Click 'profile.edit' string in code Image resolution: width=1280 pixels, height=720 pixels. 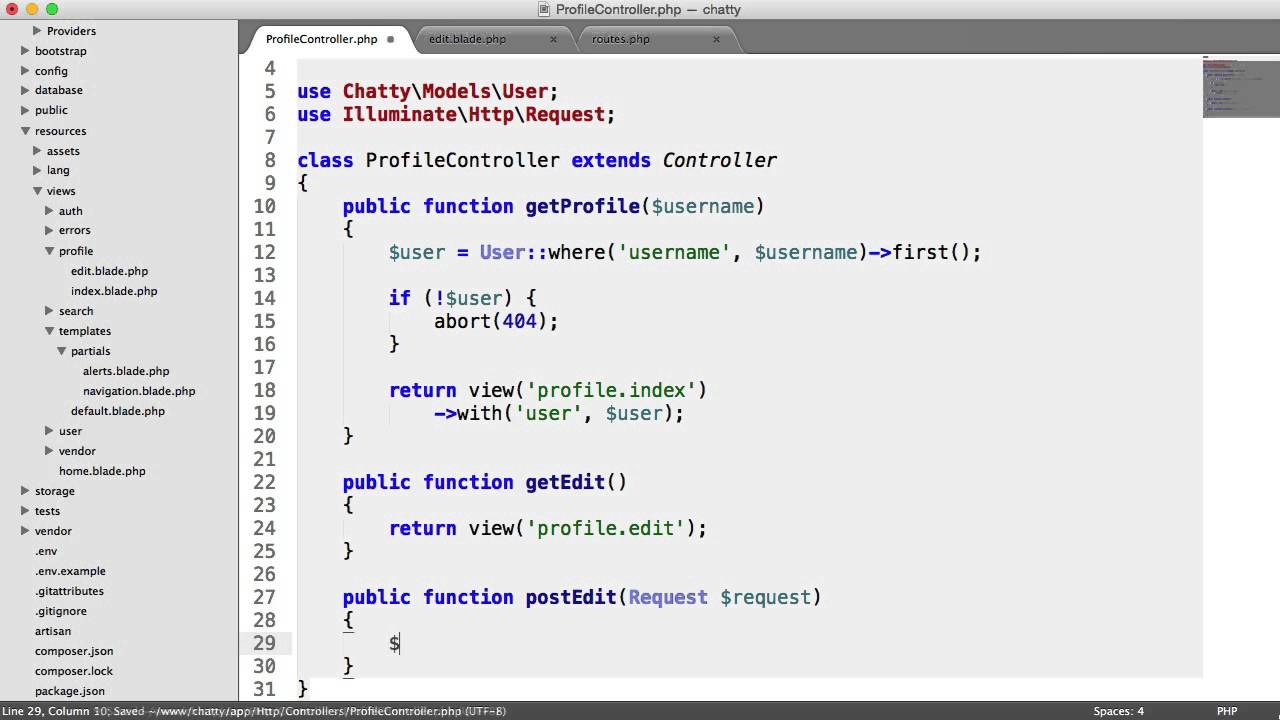pos(610,528)
